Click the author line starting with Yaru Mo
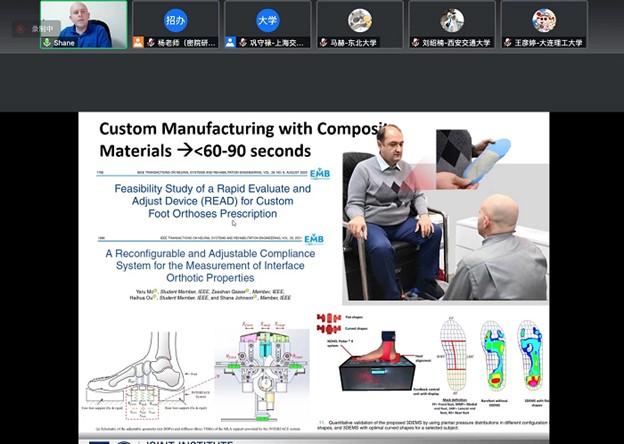Viewport: 624px width, 444px height. pos(210,294)
